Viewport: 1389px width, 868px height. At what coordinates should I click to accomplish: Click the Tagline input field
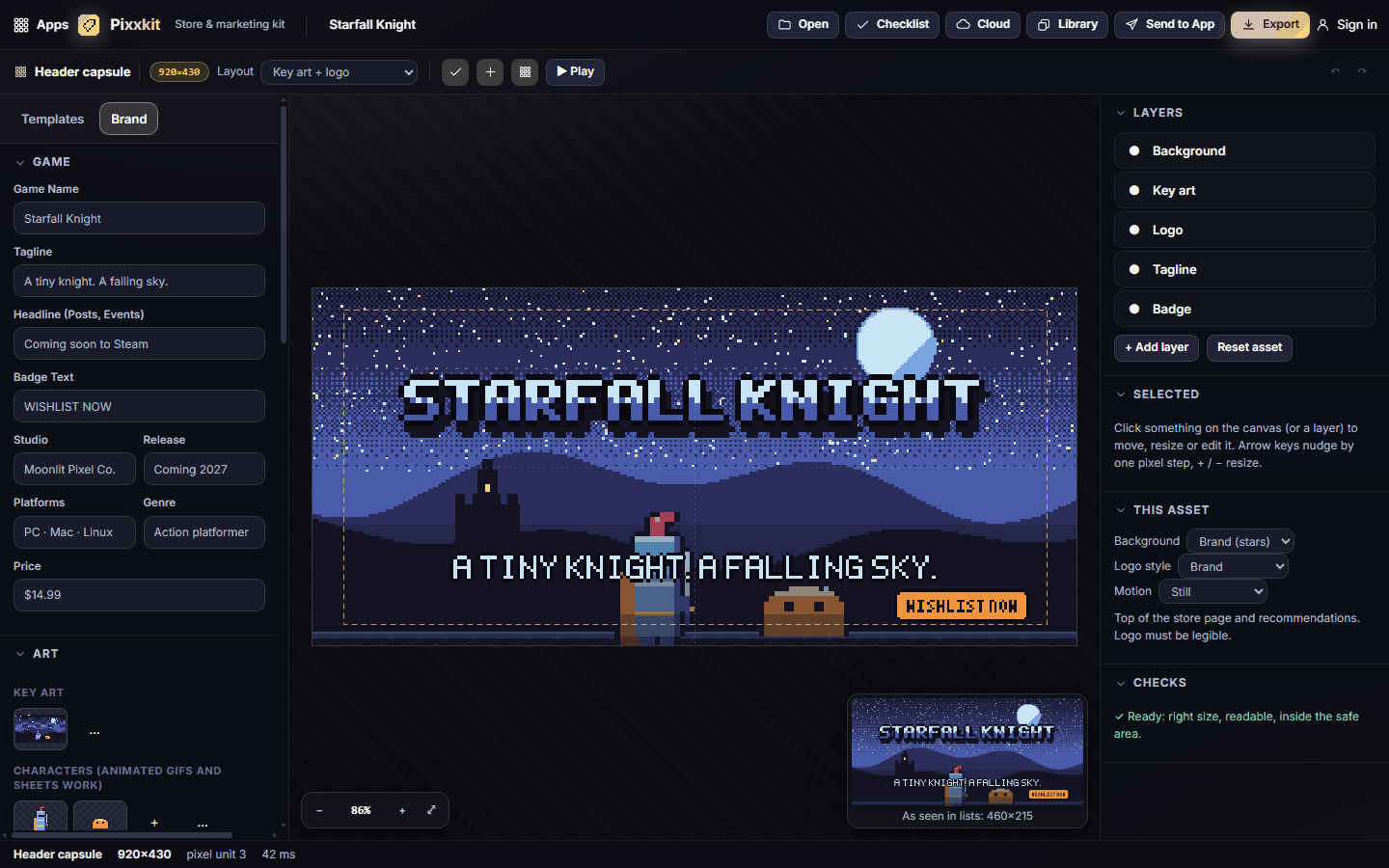pyautogui.click(x=139, y=281)
